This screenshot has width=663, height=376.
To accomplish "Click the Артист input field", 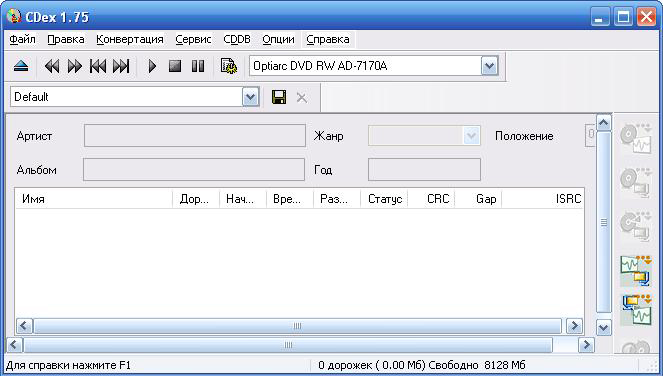I will pos(195,136).
